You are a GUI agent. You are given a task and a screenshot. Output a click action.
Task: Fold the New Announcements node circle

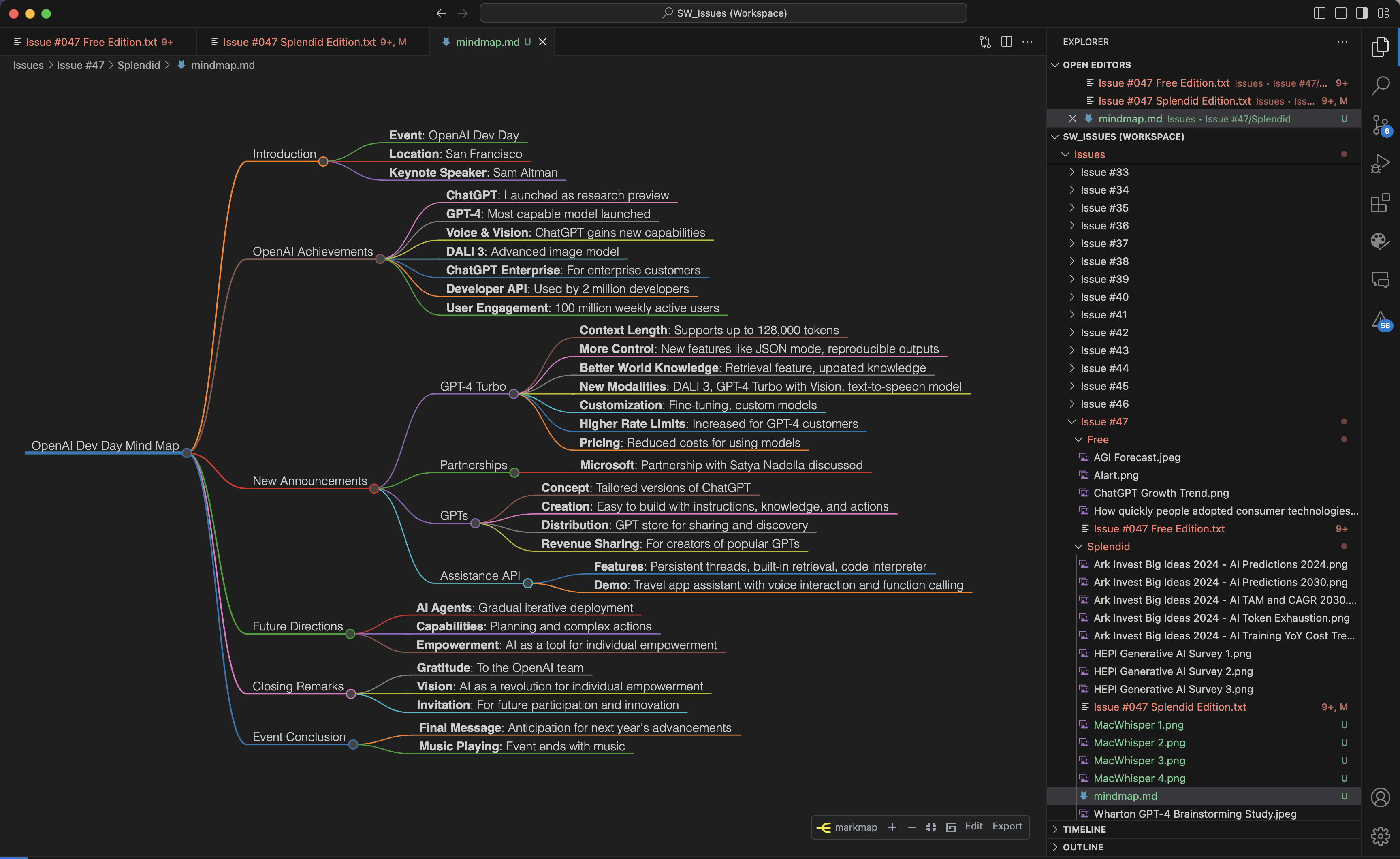pos(374,488)
